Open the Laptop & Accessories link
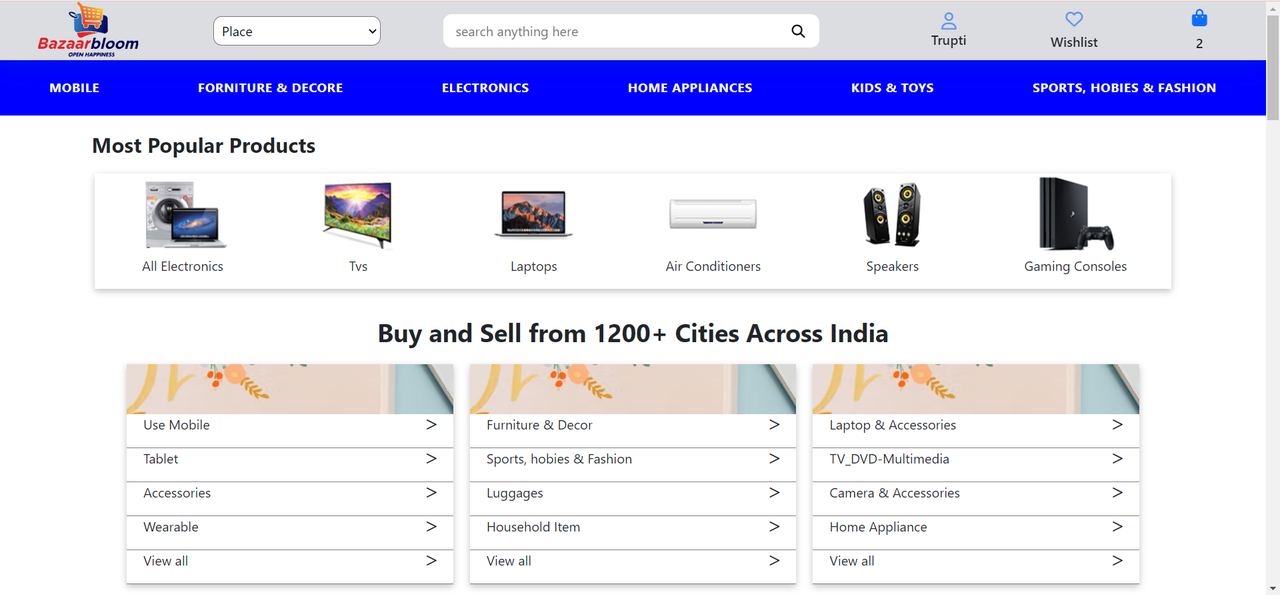The height and width of the screenshot is (595, 1280). click(892, 425)
